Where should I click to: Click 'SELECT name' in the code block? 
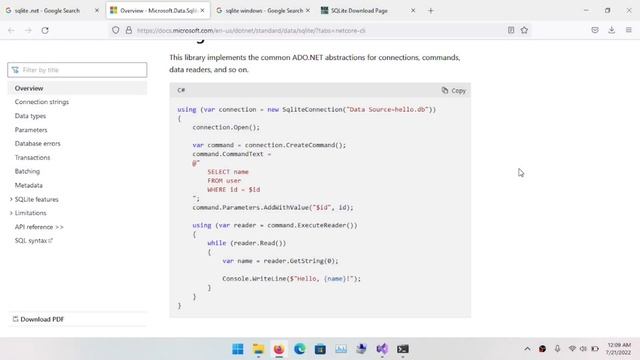pyautogui.click(x=228, y=172)
